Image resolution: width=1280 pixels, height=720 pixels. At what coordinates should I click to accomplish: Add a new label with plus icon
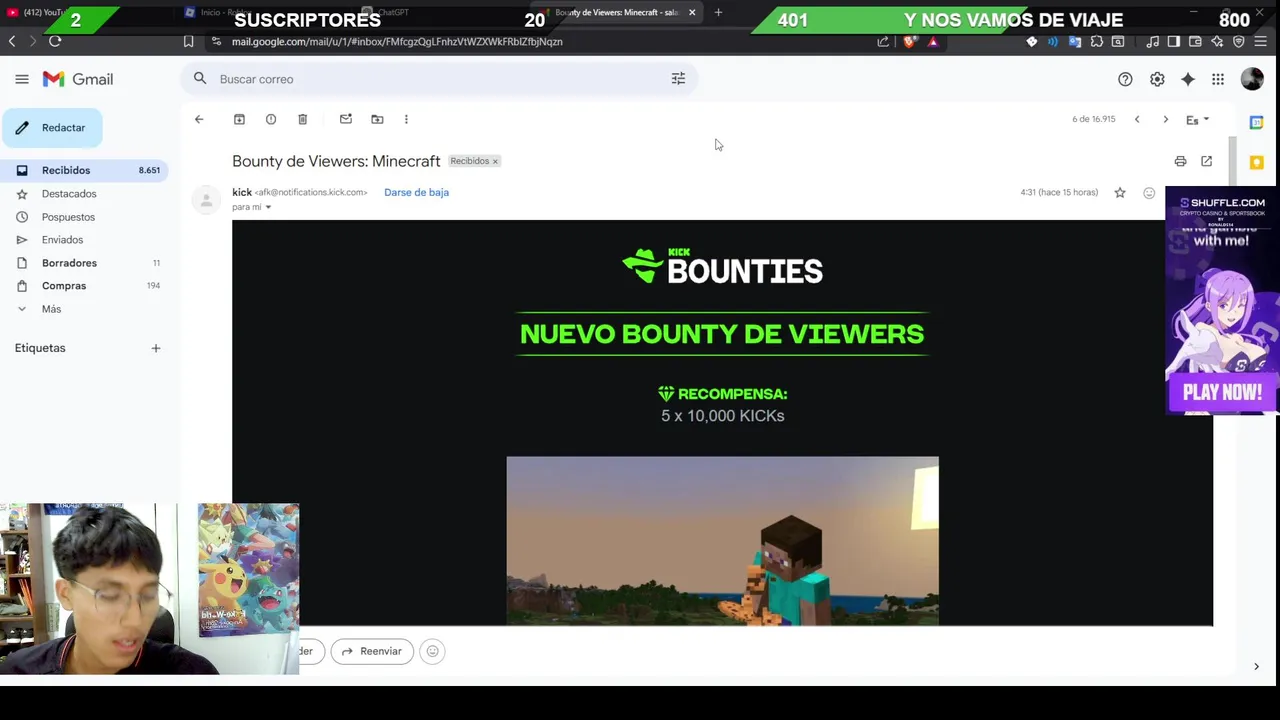tap(156, 348)
